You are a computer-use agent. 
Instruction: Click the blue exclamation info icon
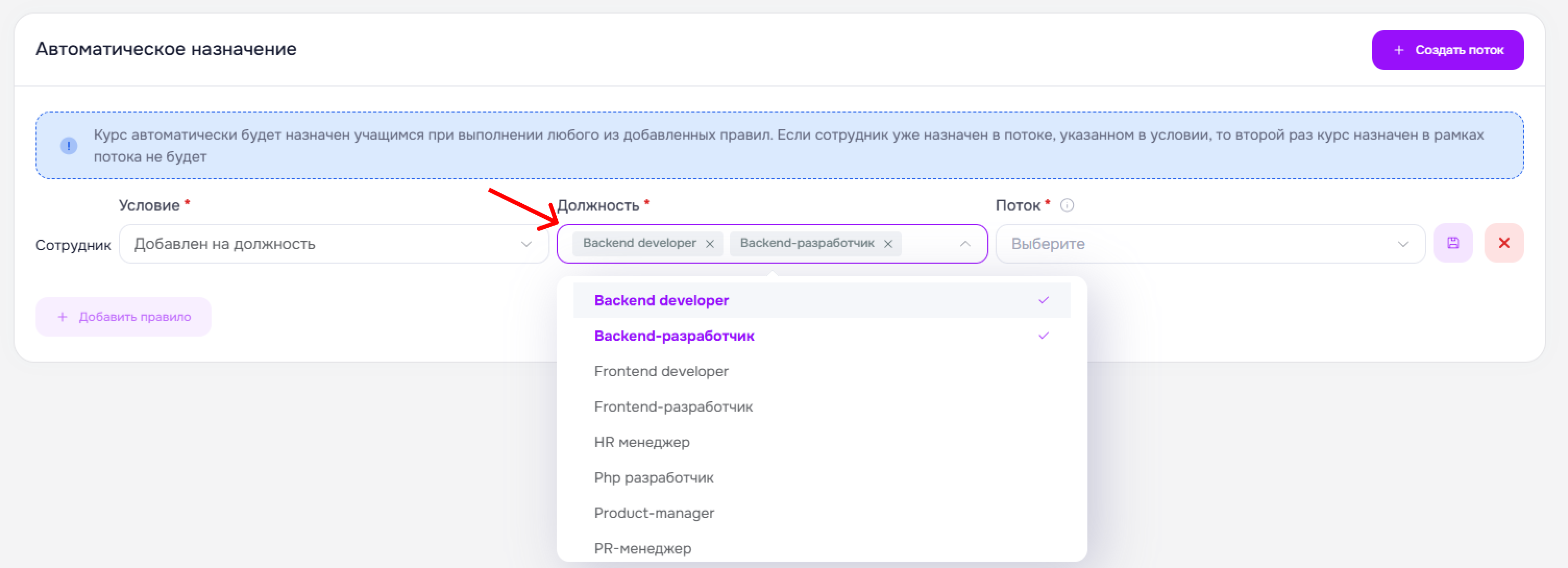tap(69, 145)
